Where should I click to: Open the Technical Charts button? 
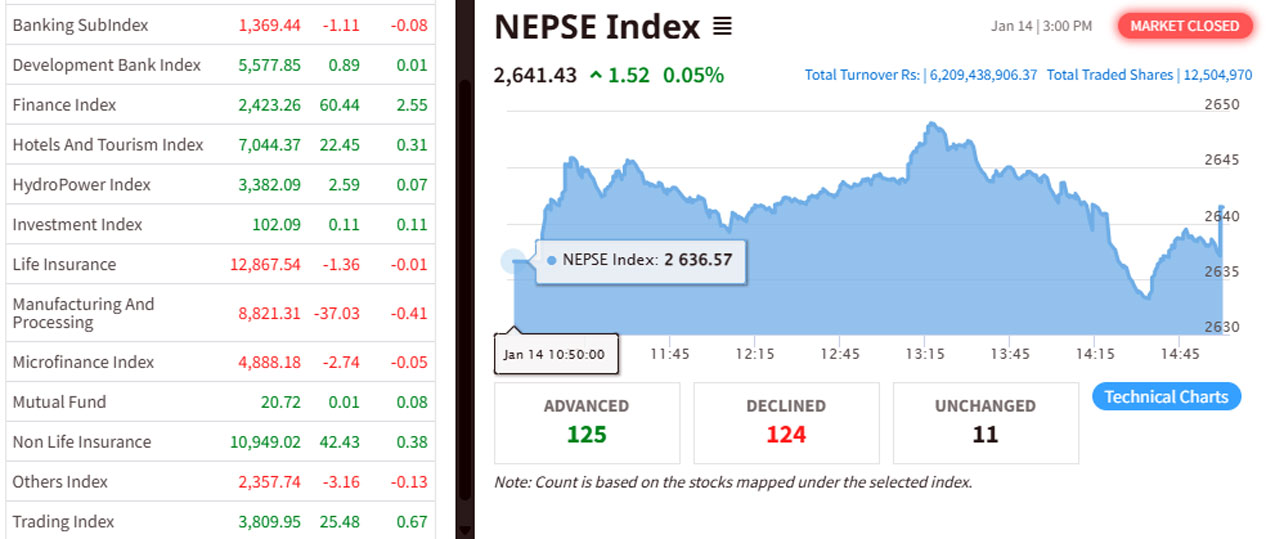tap(1166, 397)
